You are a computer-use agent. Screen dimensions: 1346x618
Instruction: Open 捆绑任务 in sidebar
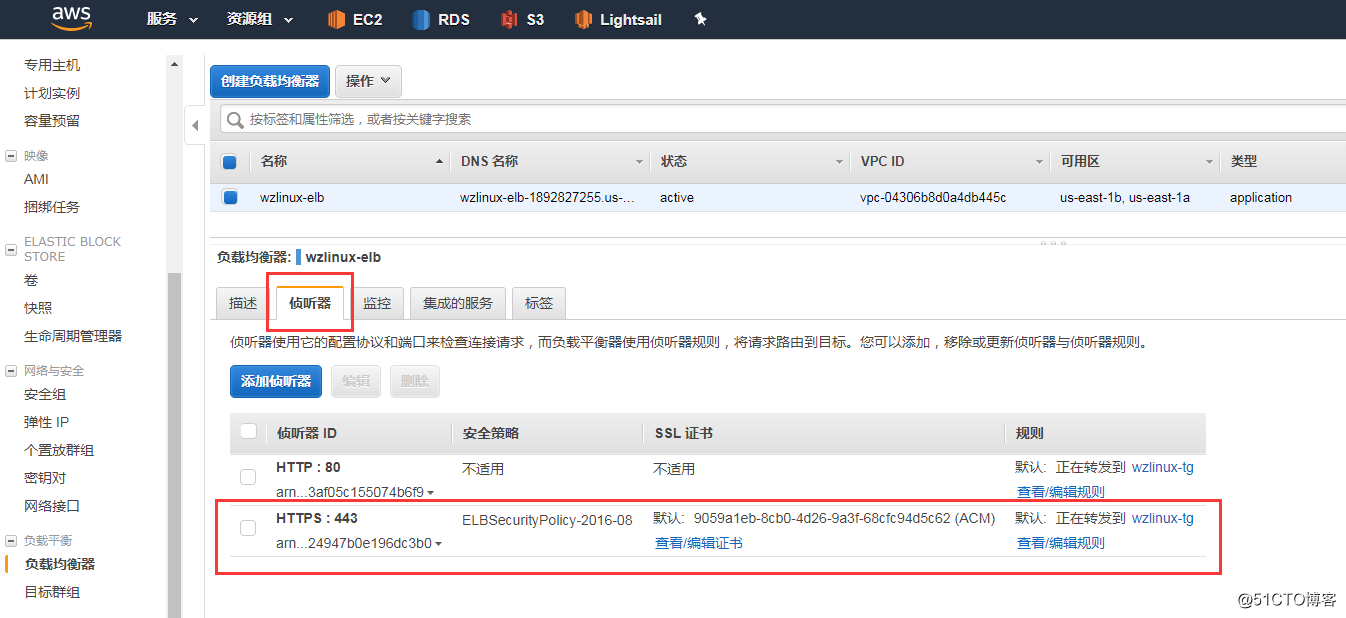click(x=52, y=207)
